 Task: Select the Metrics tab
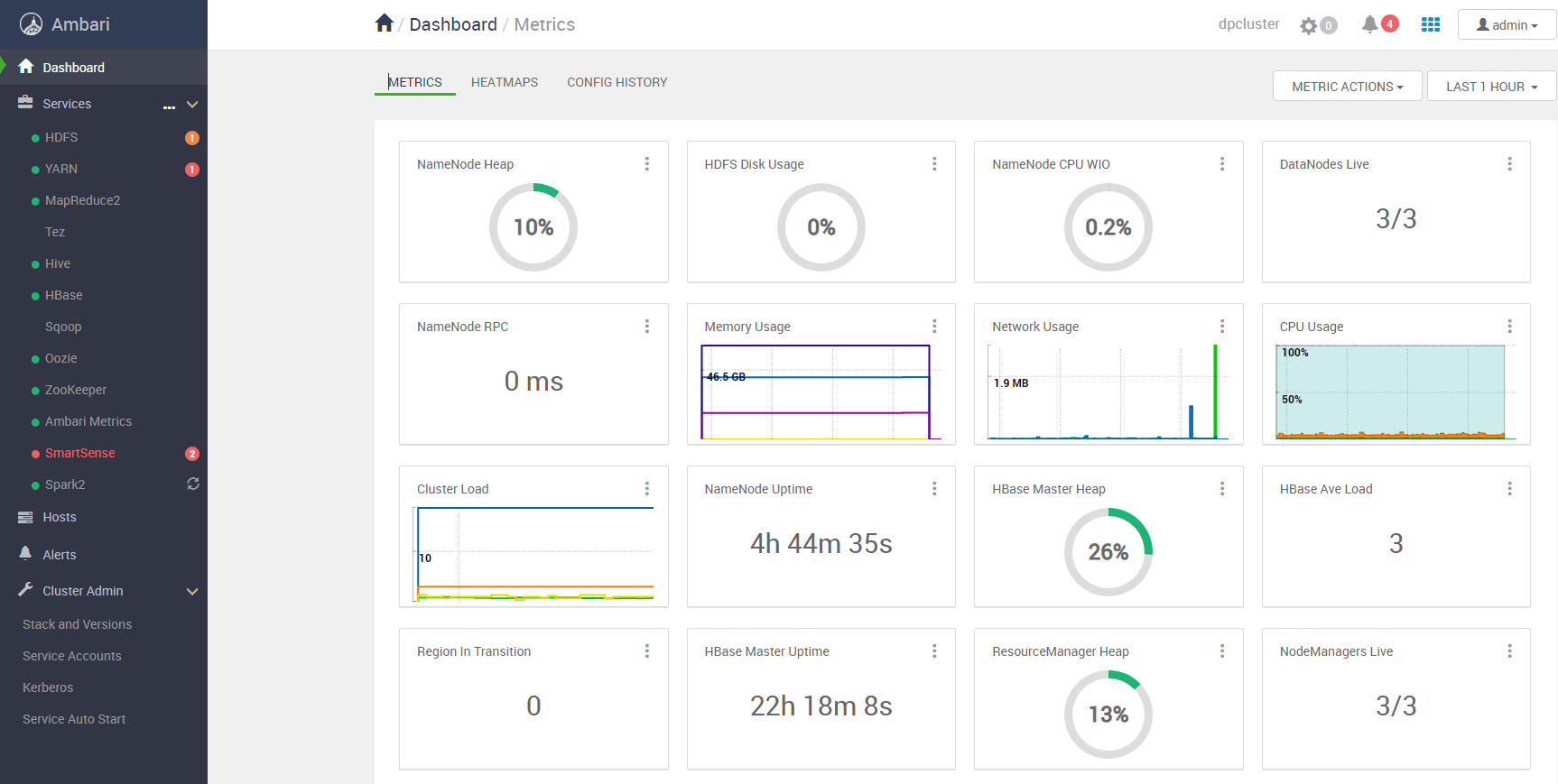[x=415, y=82]
